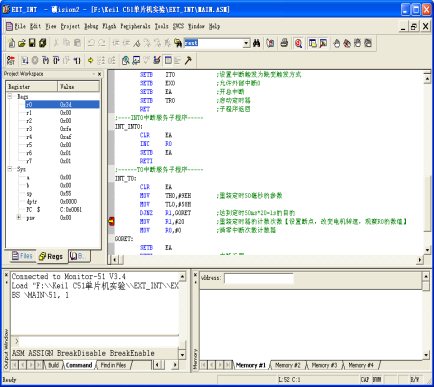Switch to the Memory #3 tab
434x387 pixels.
pos(324,365)
